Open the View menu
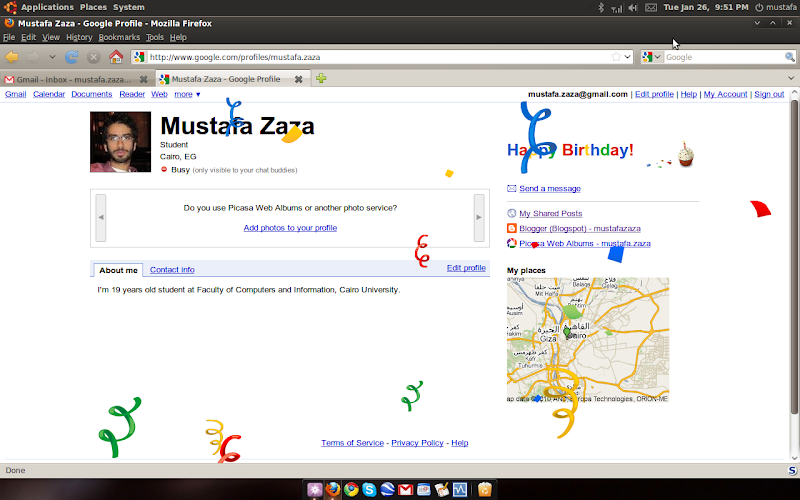This screenshot has height=500, width=800. (x=51, y=37)
